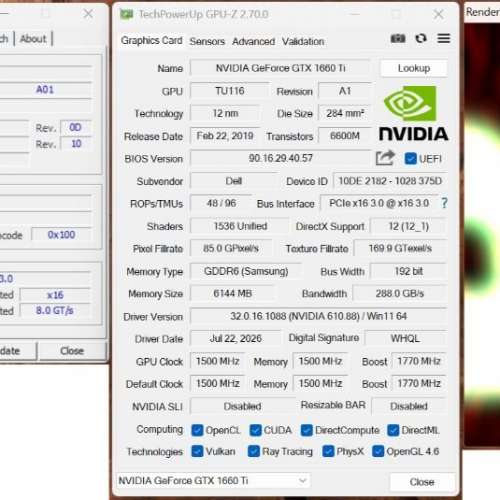This screenshot has width=500, height=500.
Task: Click the Digital Signature value WHQL
Action: click(x=405, y=339)
